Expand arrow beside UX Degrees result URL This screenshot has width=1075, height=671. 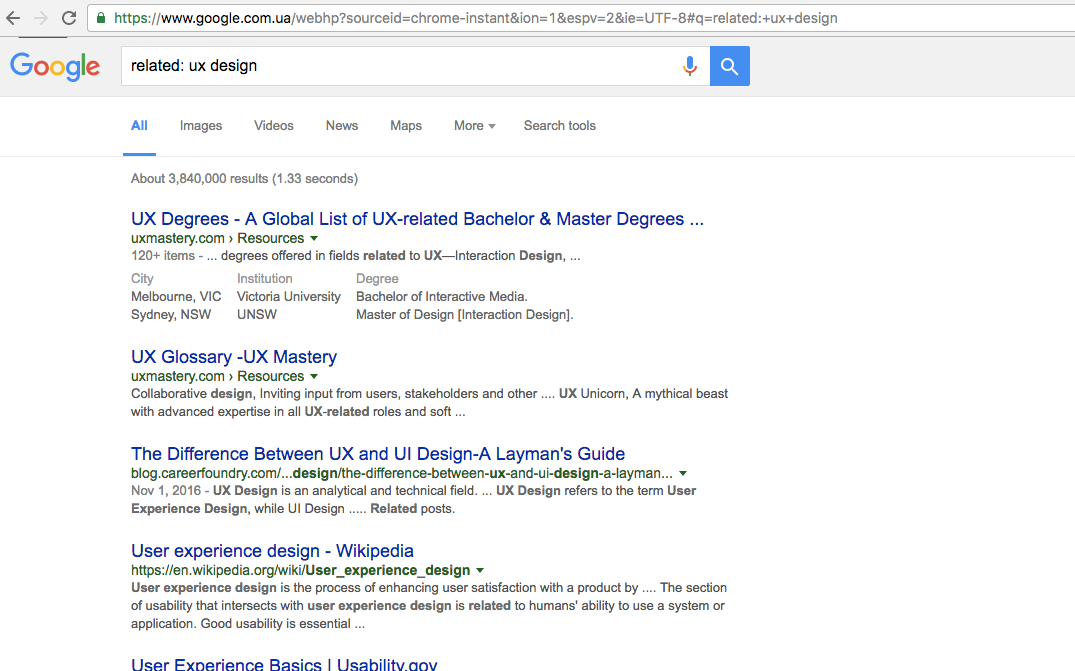coord(314,239)
